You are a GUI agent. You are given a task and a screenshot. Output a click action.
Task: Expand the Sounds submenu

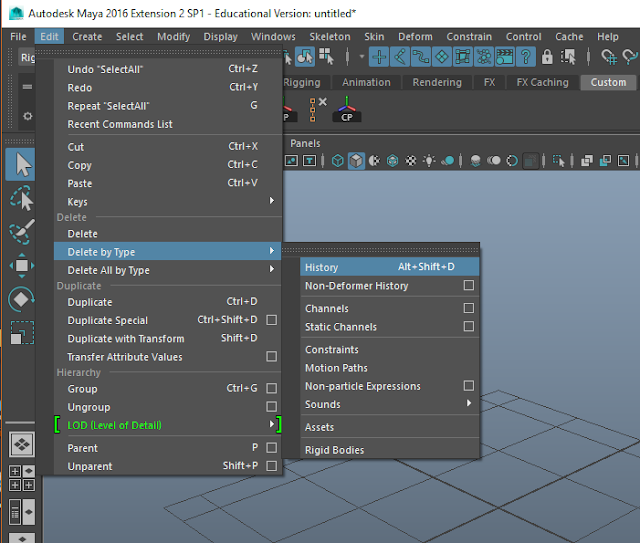[390, 404]
